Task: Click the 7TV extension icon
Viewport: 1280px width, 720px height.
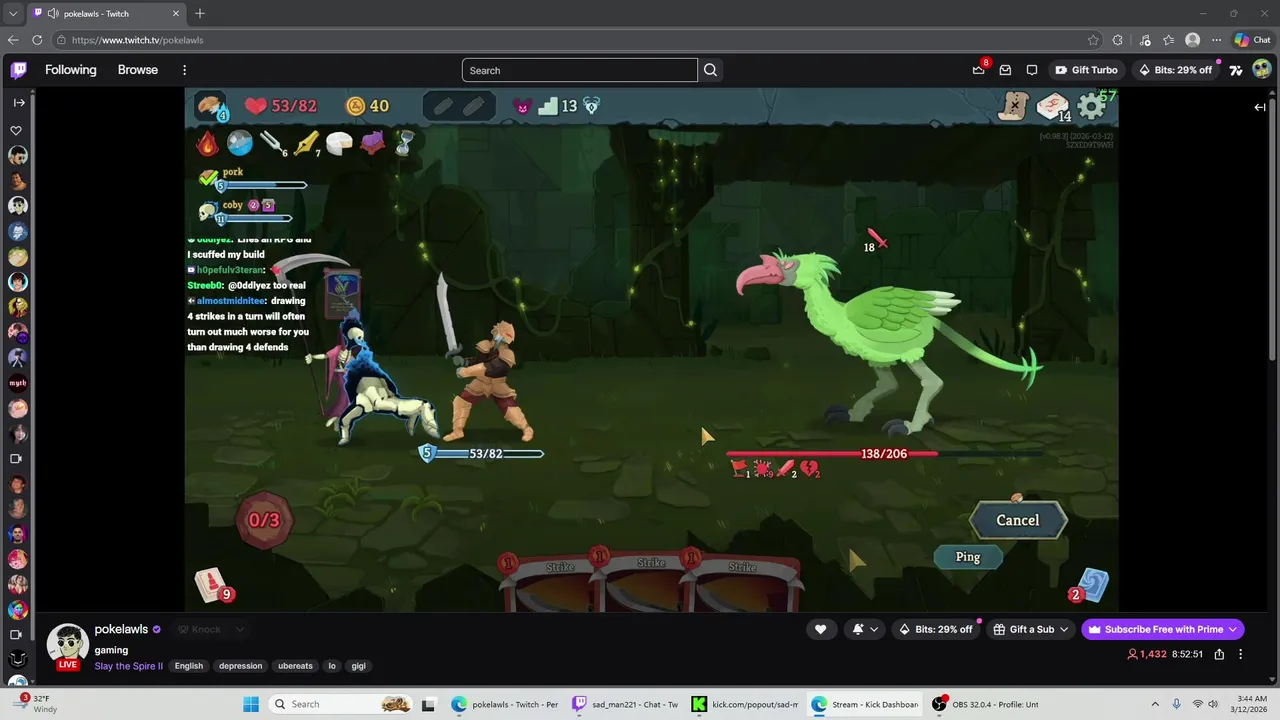Action: click(1236, 70)
